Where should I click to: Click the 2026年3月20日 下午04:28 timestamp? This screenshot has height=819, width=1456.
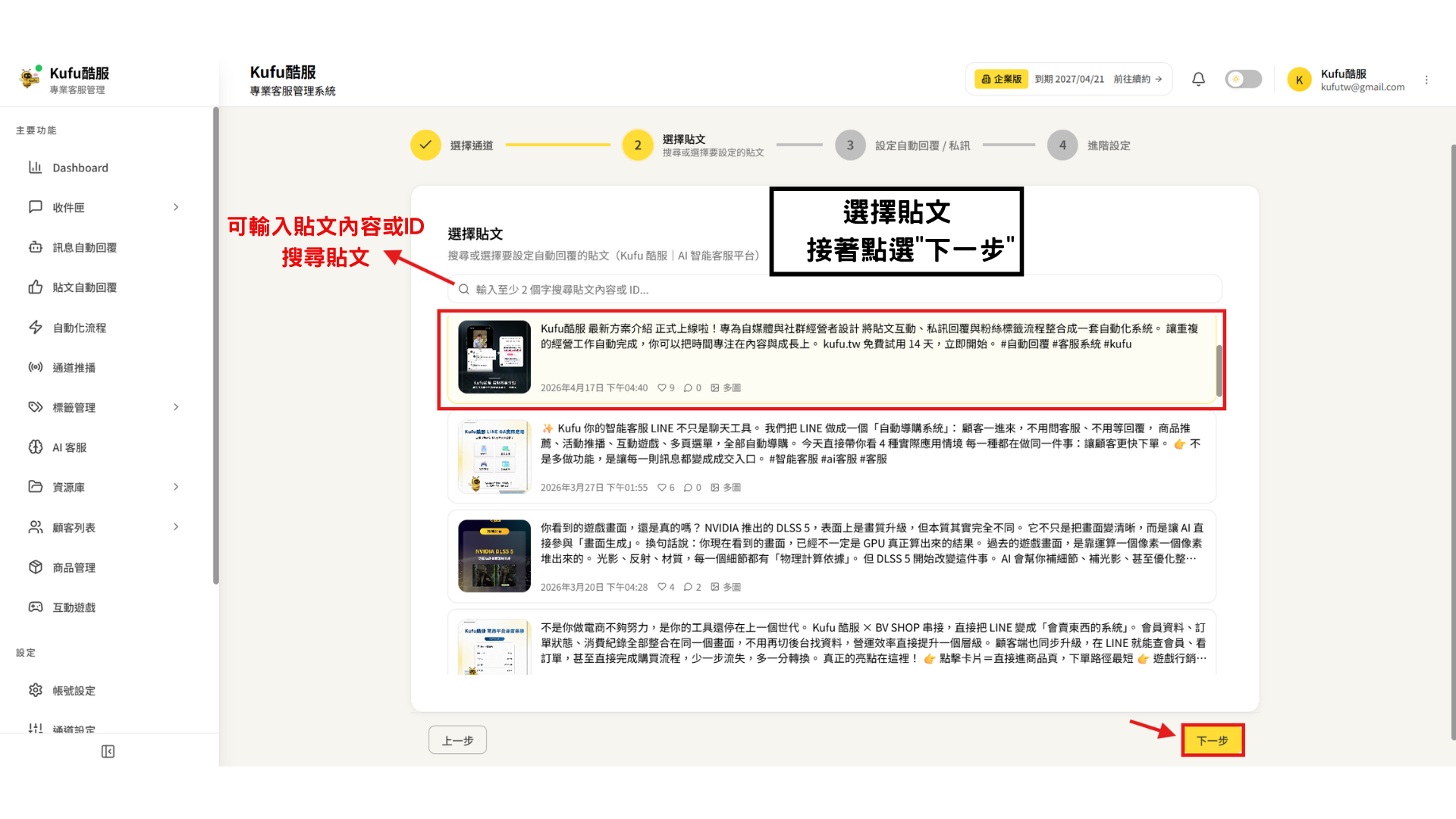[x=594, y=587]
